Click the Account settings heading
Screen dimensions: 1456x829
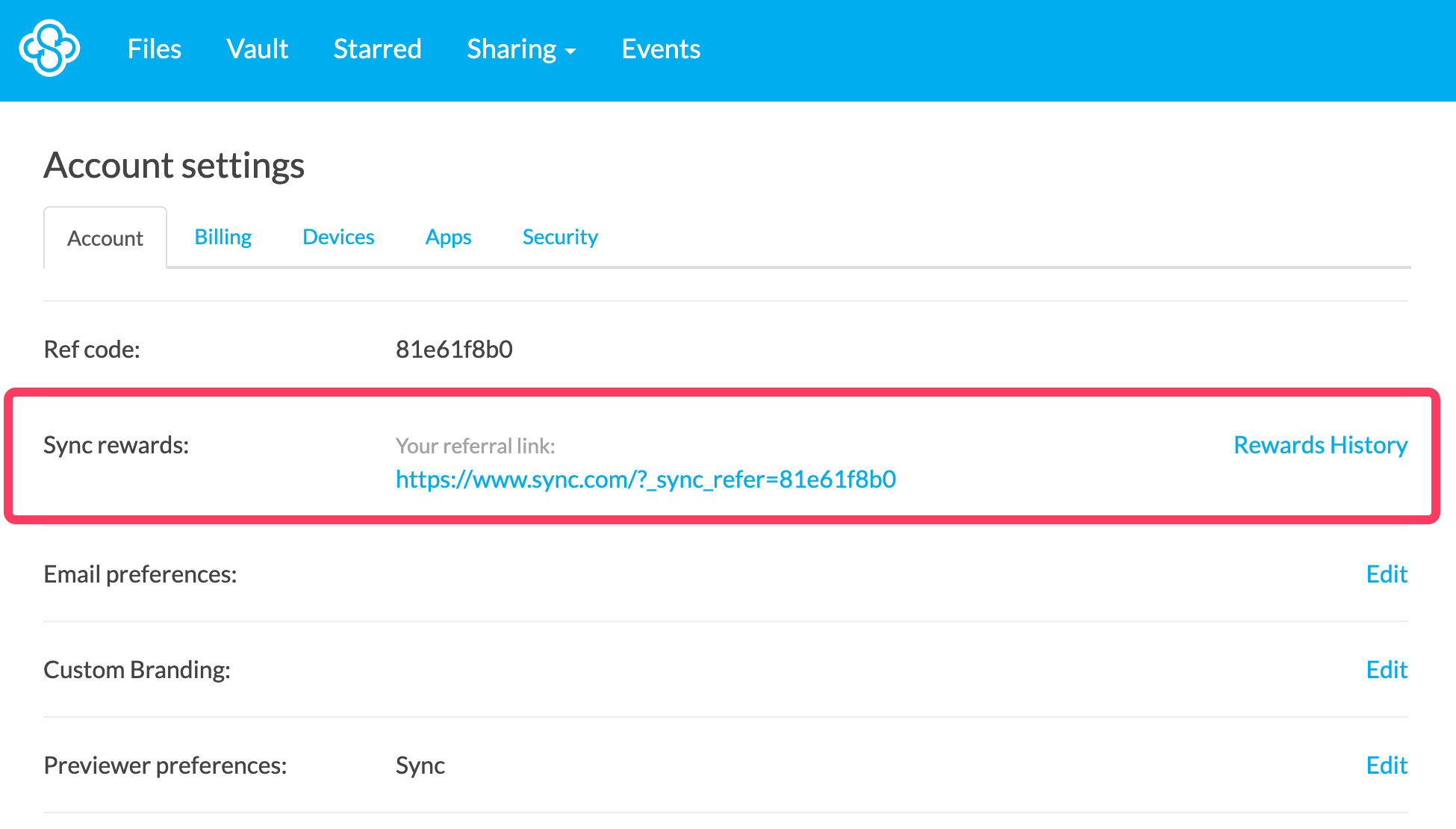pyautogui.click(x=174, y=165)
